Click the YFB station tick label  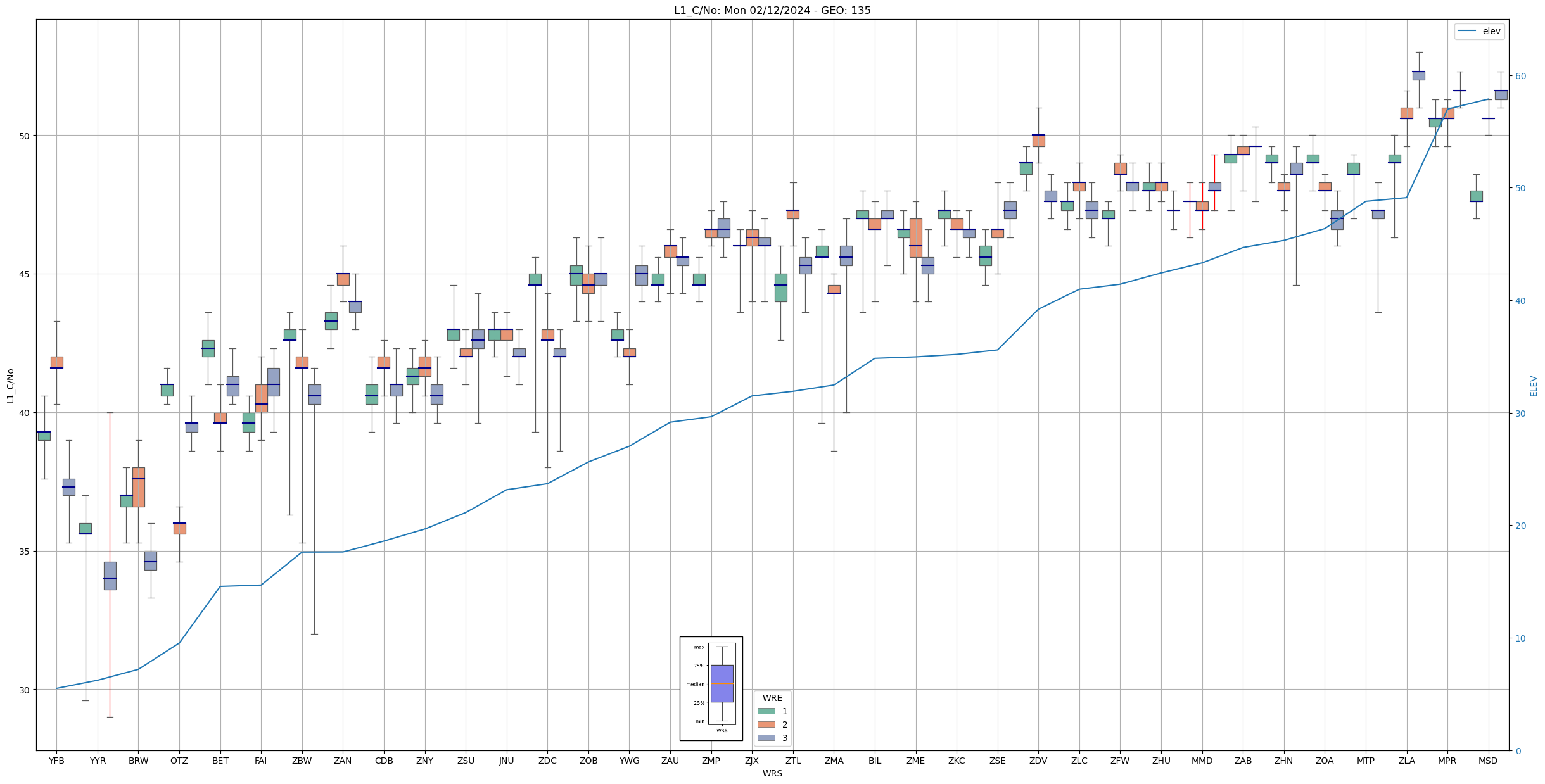(56, 761)
